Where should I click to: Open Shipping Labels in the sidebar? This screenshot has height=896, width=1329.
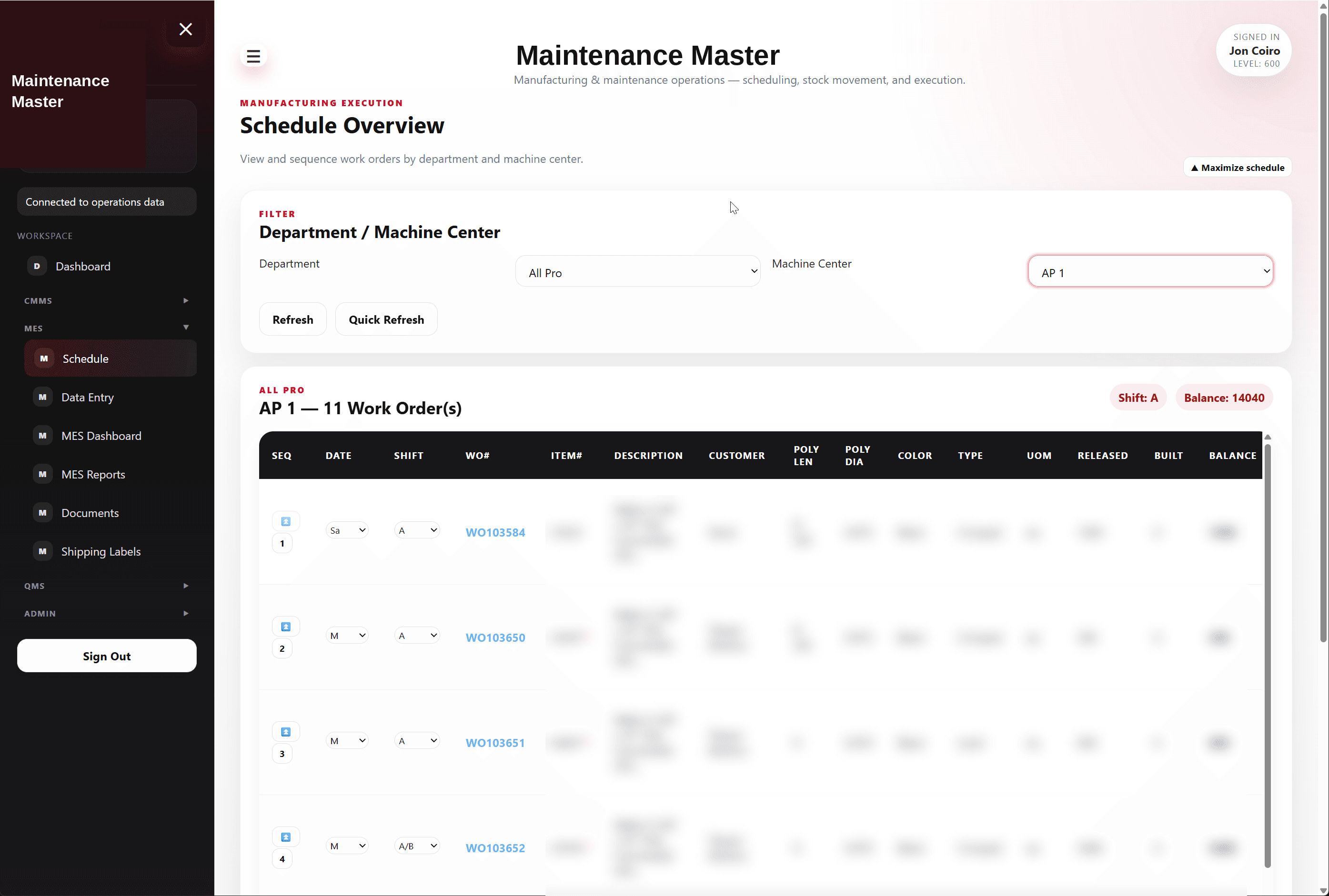point(111,551)
